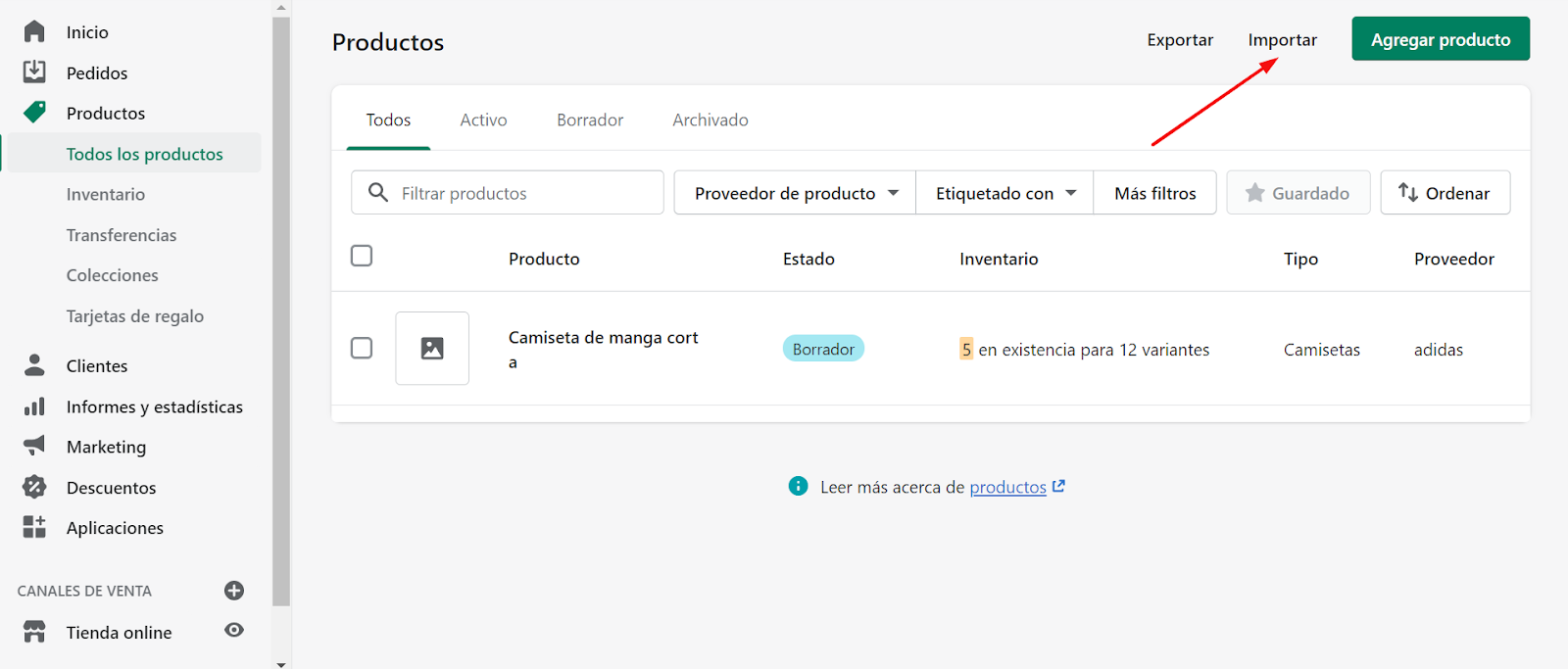Open the Proveedor de producto dropdown

pyautogui.click(x=795, y=193)
